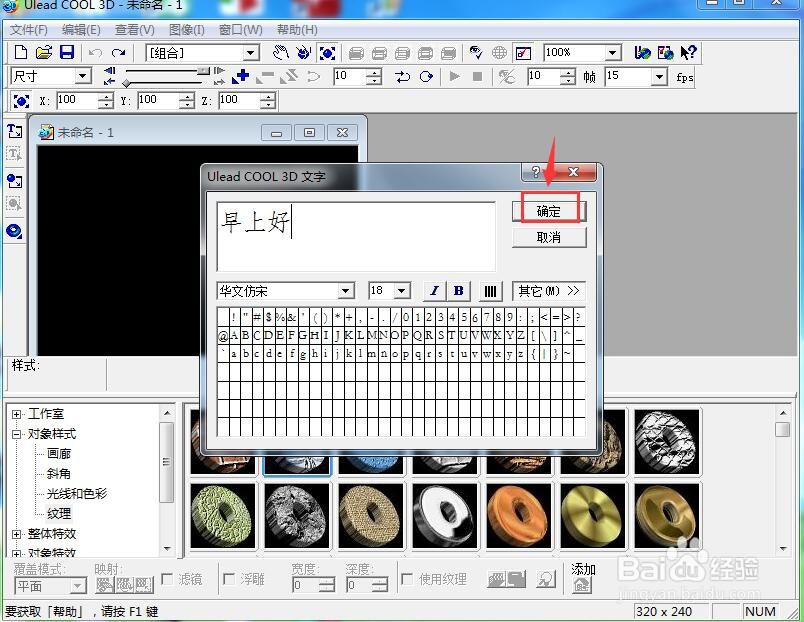Screen dimensions: 804x622
Task: Open the fps value 15 dropdown
Action: (x=659, y=77)
